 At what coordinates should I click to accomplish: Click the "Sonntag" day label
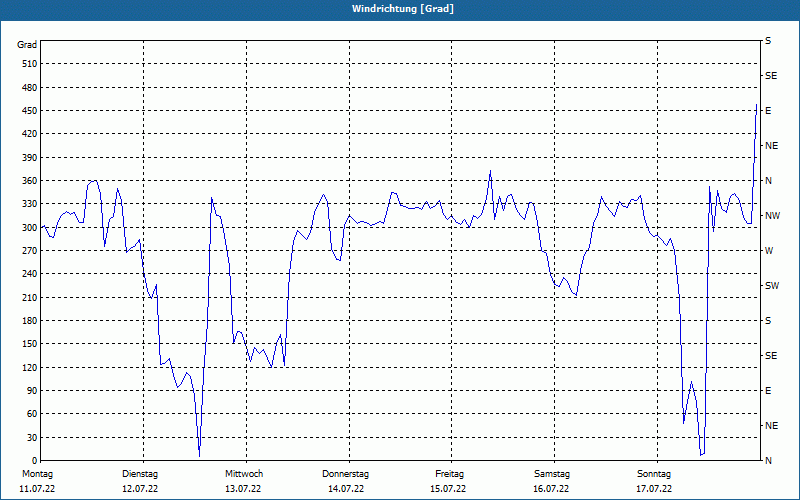pyautogui.click(x=654, y=474)
